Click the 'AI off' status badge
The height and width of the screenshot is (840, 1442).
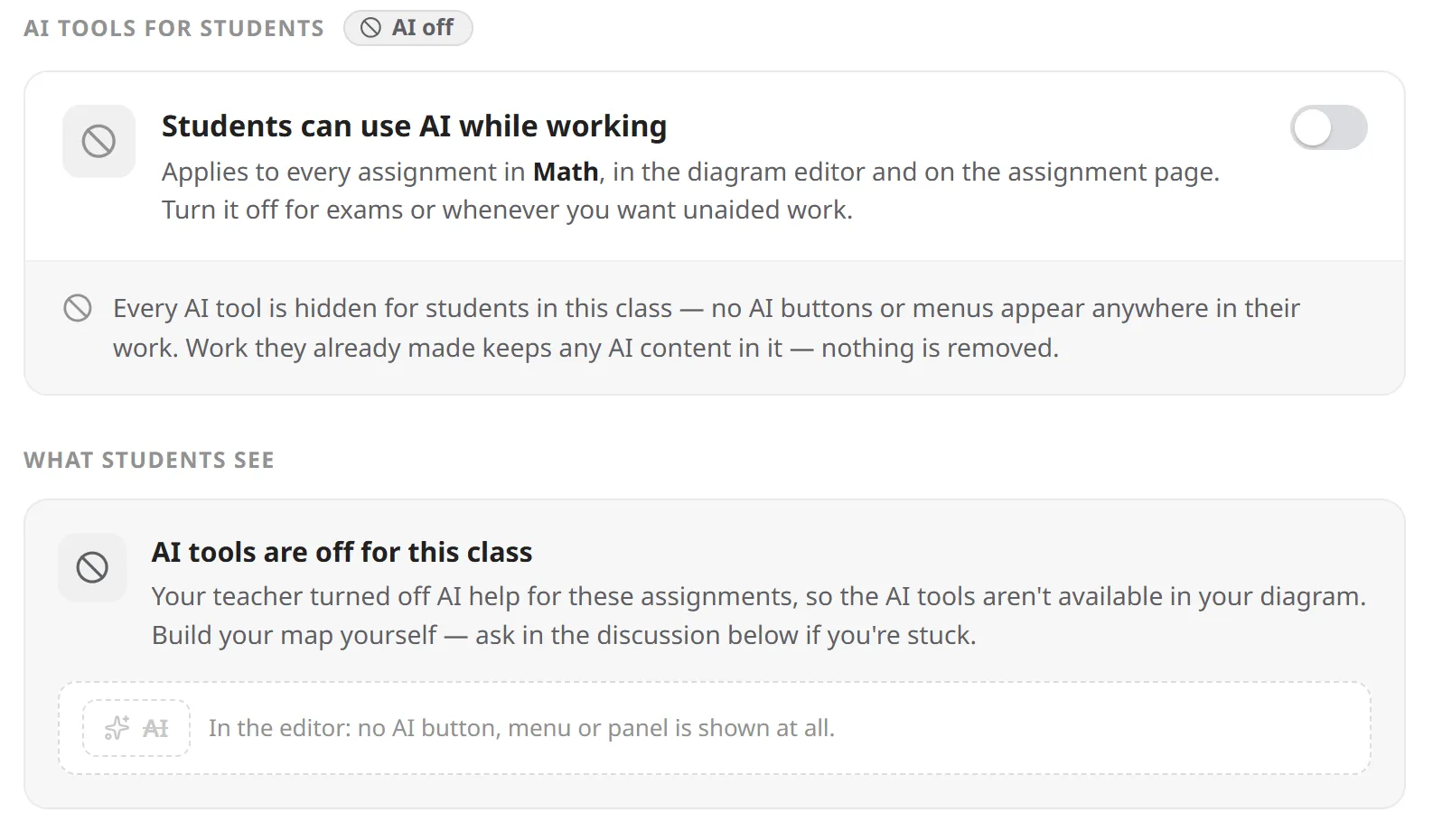tap(407, 28)
